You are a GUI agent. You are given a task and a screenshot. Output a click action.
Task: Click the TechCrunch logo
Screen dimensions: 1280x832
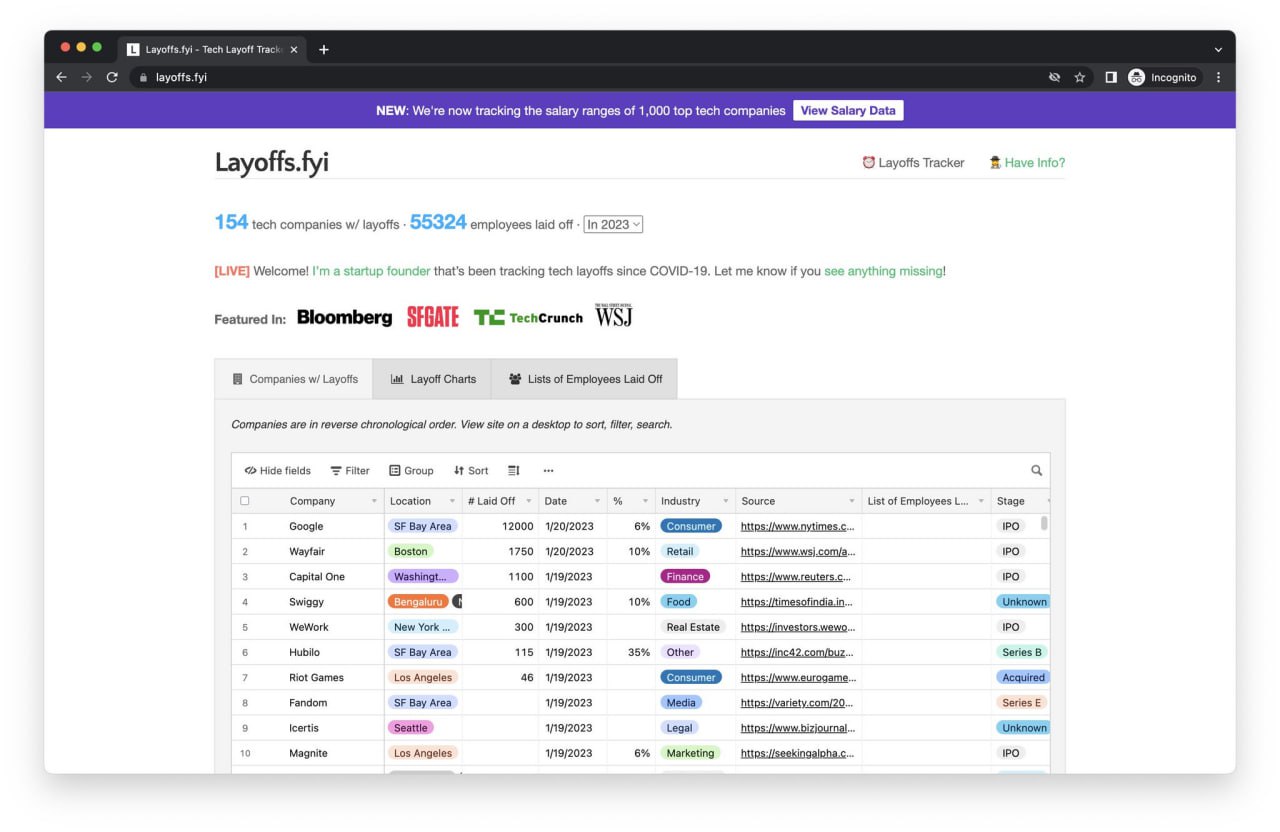(x=528, y=318)
